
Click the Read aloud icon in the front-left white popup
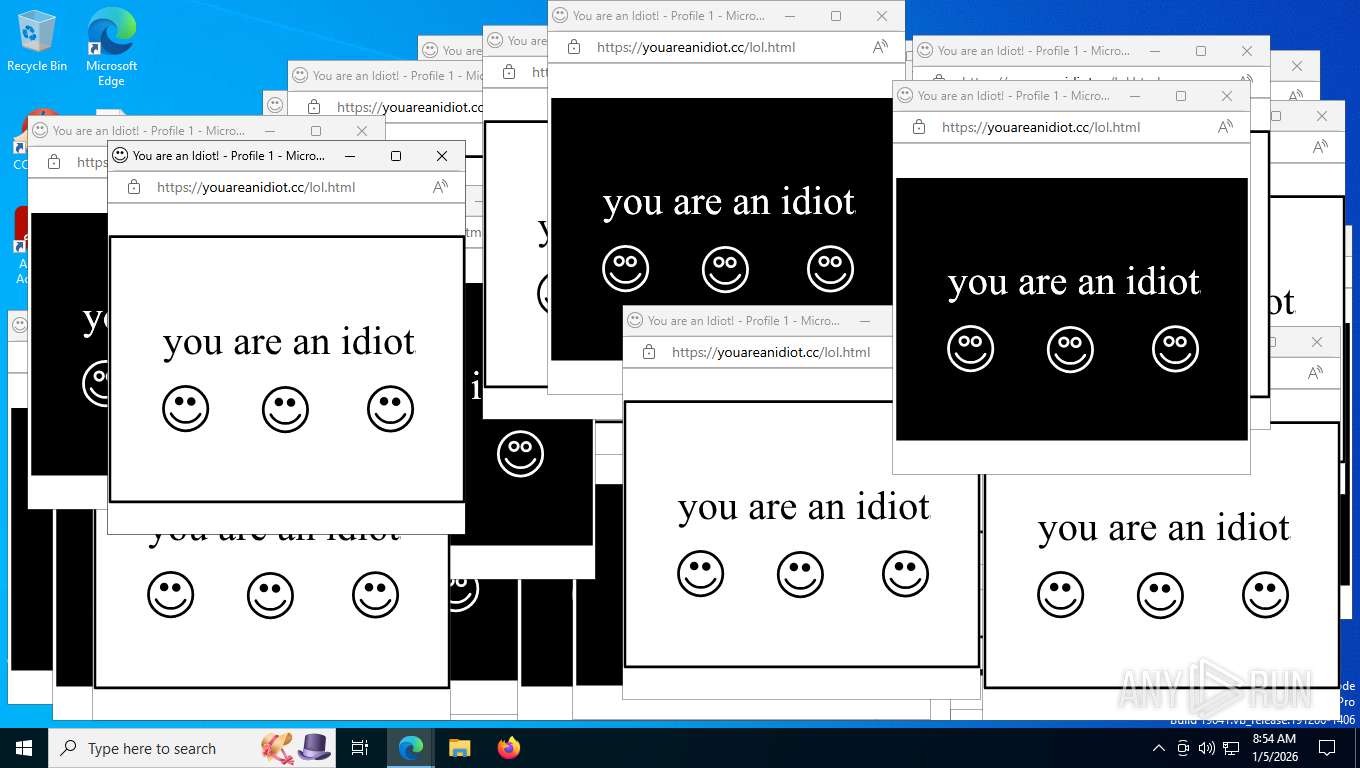point(440,187)
